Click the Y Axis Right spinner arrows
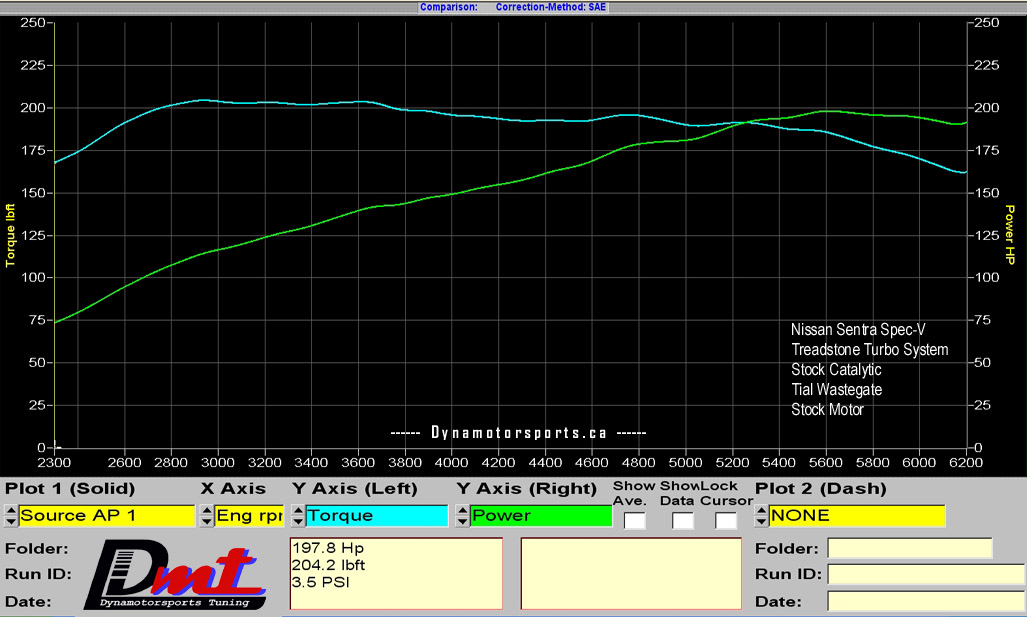This screenshot has height=617, width=1027. [x=462, y=515]
